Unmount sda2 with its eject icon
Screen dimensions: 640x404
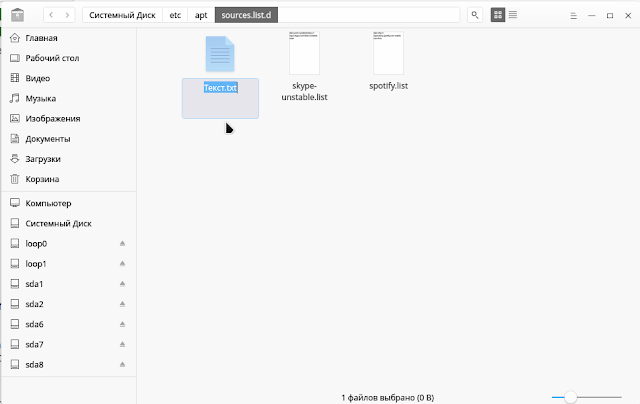(x=122, y=304)
